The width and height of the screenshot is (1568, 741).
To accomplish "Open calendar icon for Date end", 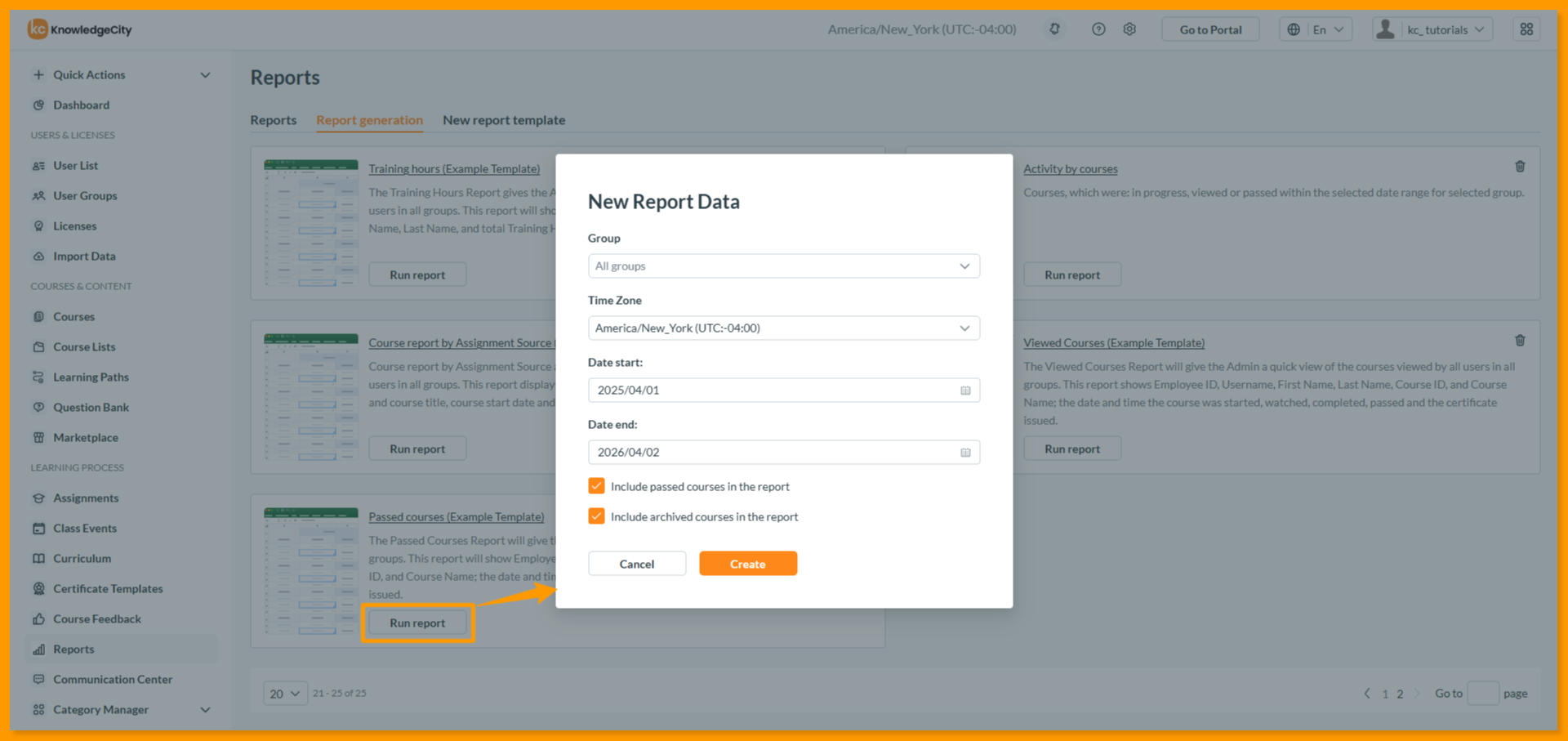I will [x=965, y=453].
